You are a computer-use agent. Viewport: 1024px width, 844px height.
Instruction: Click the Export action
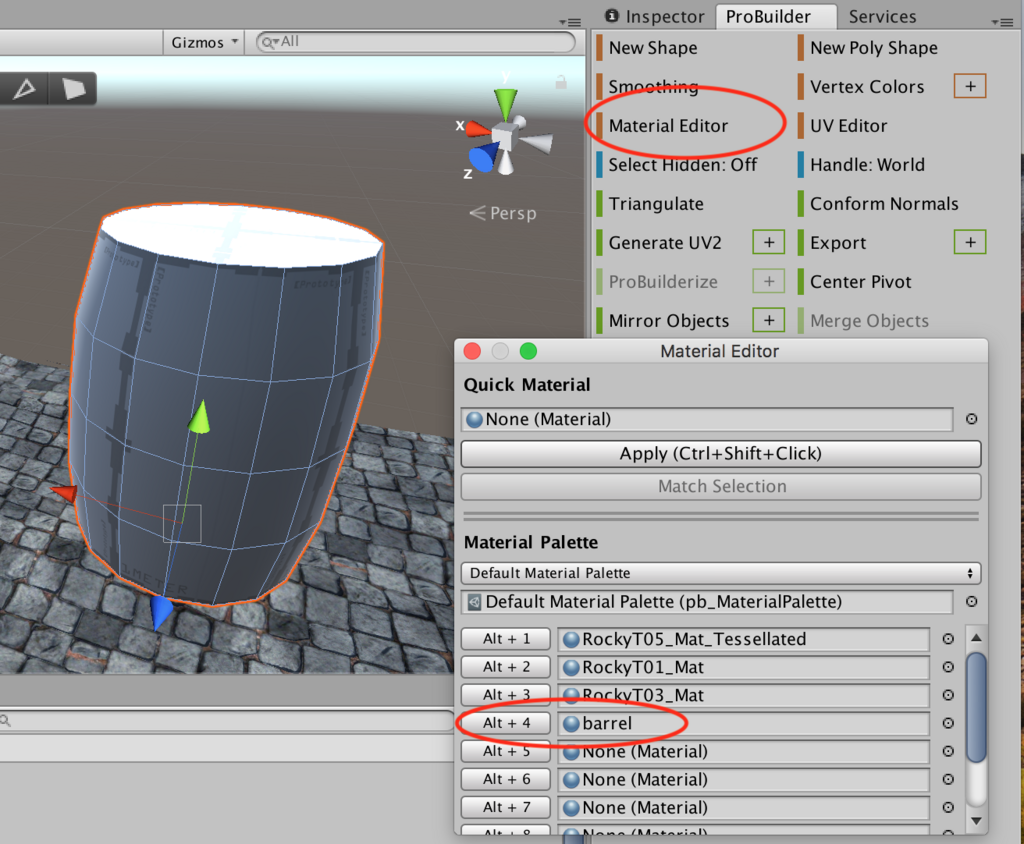pos(838,243)
